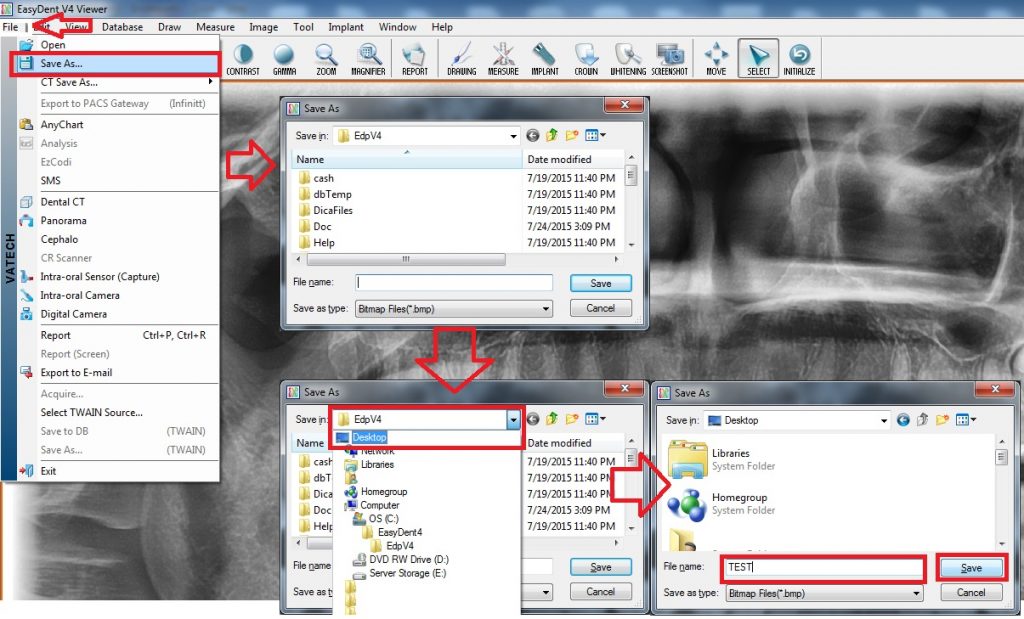Select the Implant toolbar icon
1024x619 pixels.
click(545, 59)
